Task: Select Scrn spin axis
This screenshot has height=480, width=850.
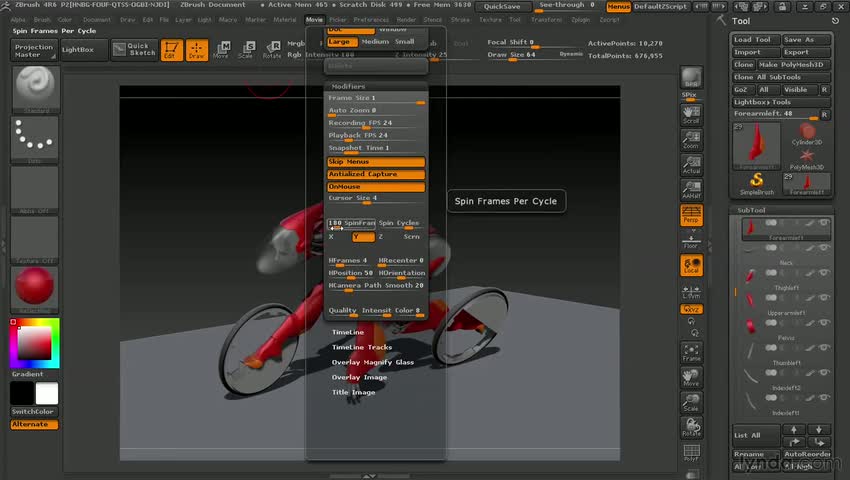Action: pyautogui.click(x=411, y=237)
